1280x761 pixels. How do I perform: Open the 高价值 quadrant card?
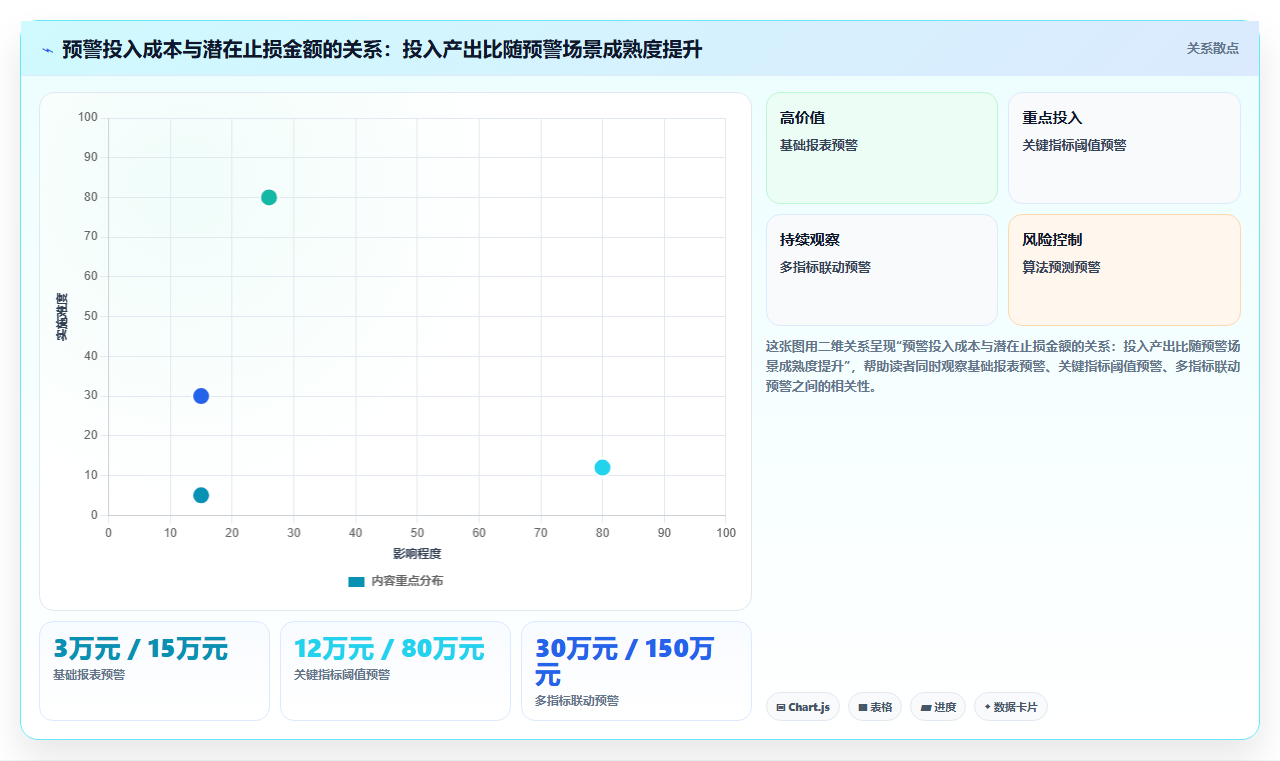(x=882, y=148)
